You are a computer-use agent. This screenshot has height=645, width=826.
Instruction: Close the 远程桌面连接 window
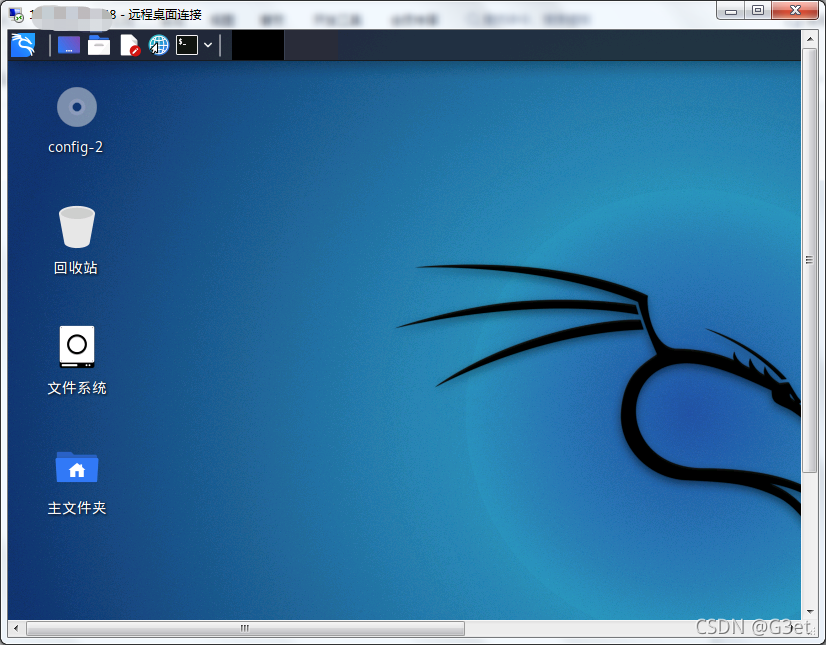tap(795, 11)
